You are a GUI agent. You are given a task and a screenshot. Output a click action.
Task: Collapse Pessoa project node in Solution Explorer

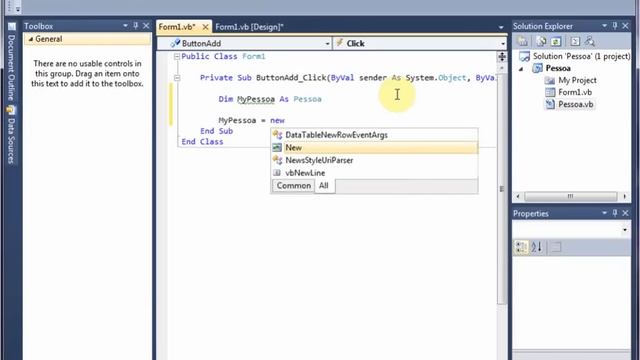click(521, 69)
